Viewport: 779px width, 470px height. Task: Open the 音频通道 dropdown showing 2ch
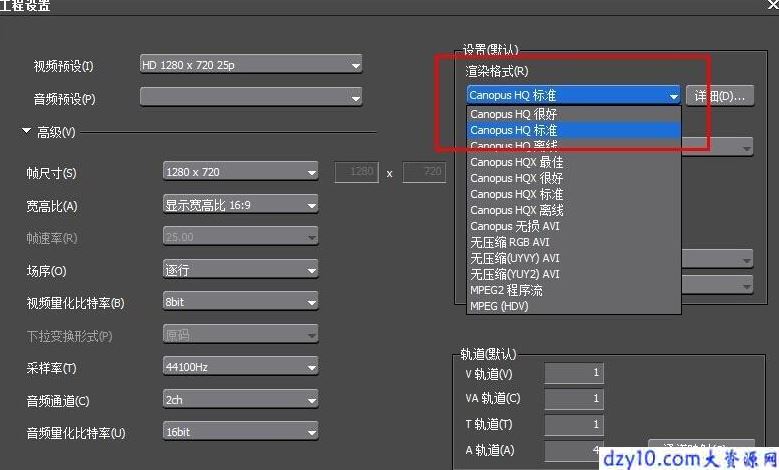[x=240, y=399]
